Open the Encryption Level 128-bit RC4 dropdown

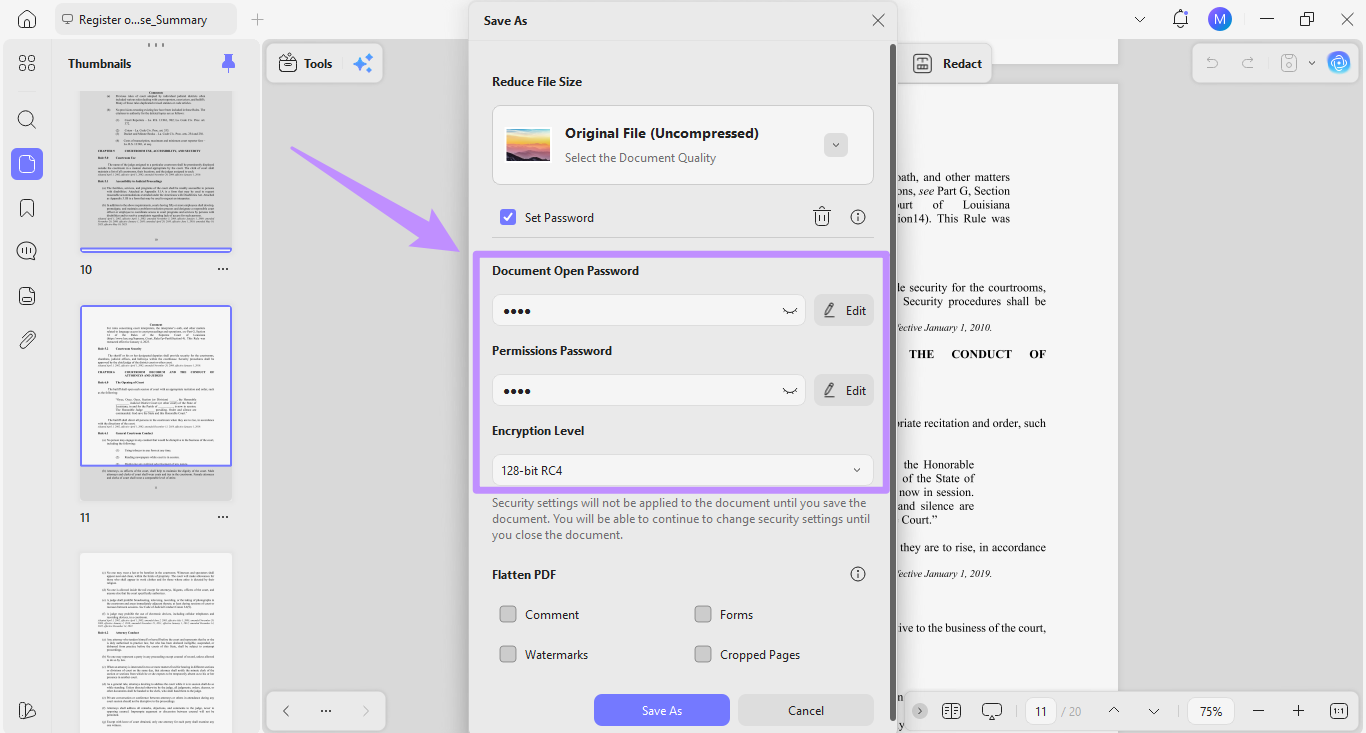[683, 470]
